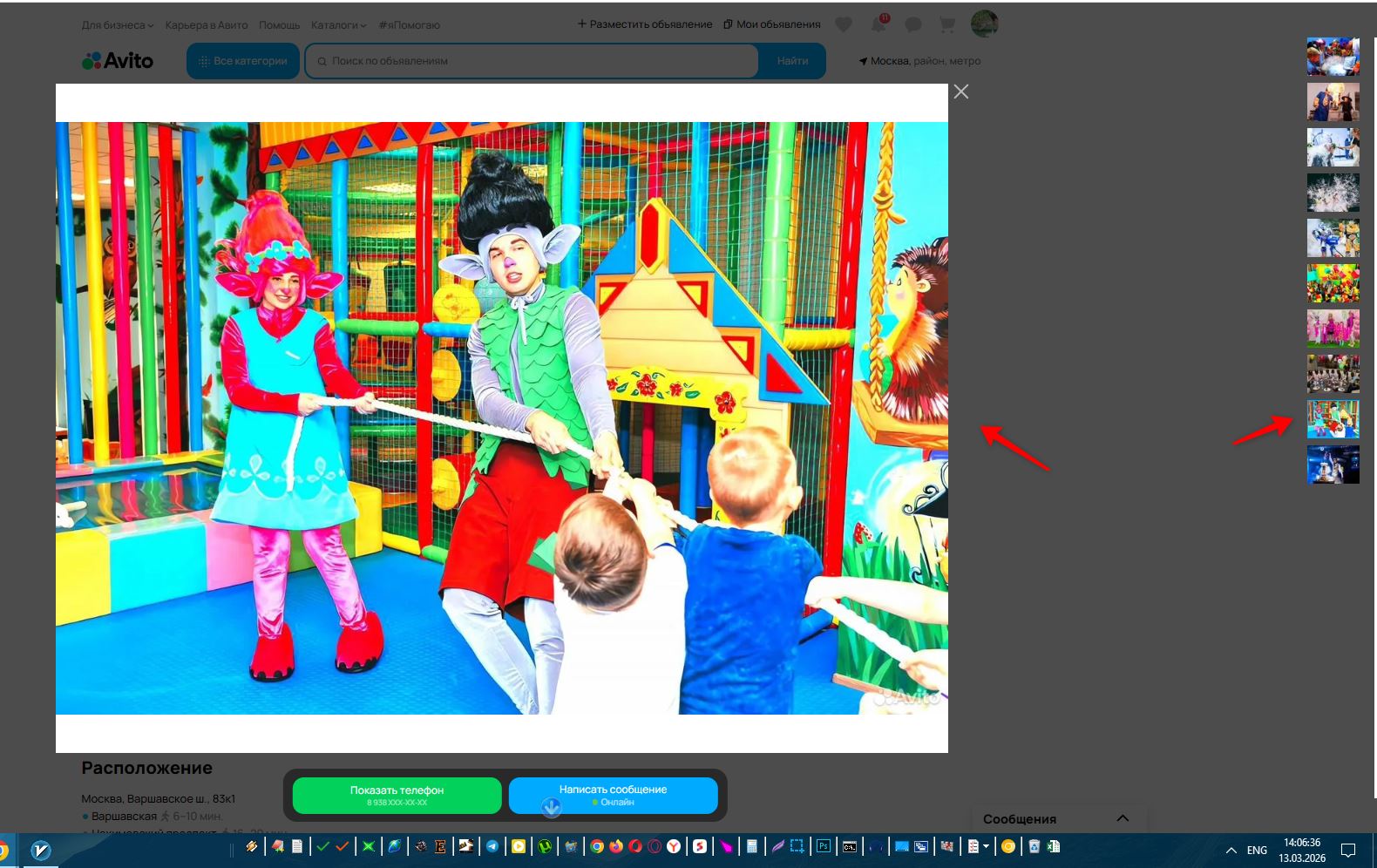Switch to the running V app in taskbar
The height and width of the screenshot is (868, 1377).
(x=40, y=850)
